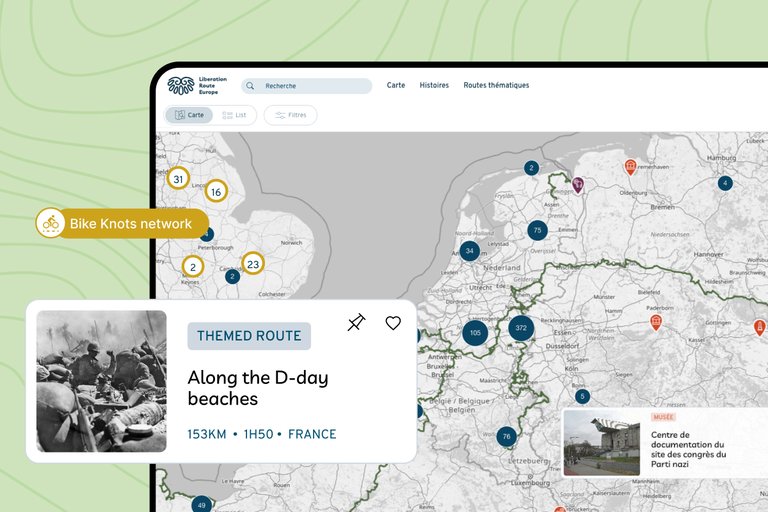Click the Liberation Route Europe logo
Viewport: 768px width, 512px height.
point(197,85)
